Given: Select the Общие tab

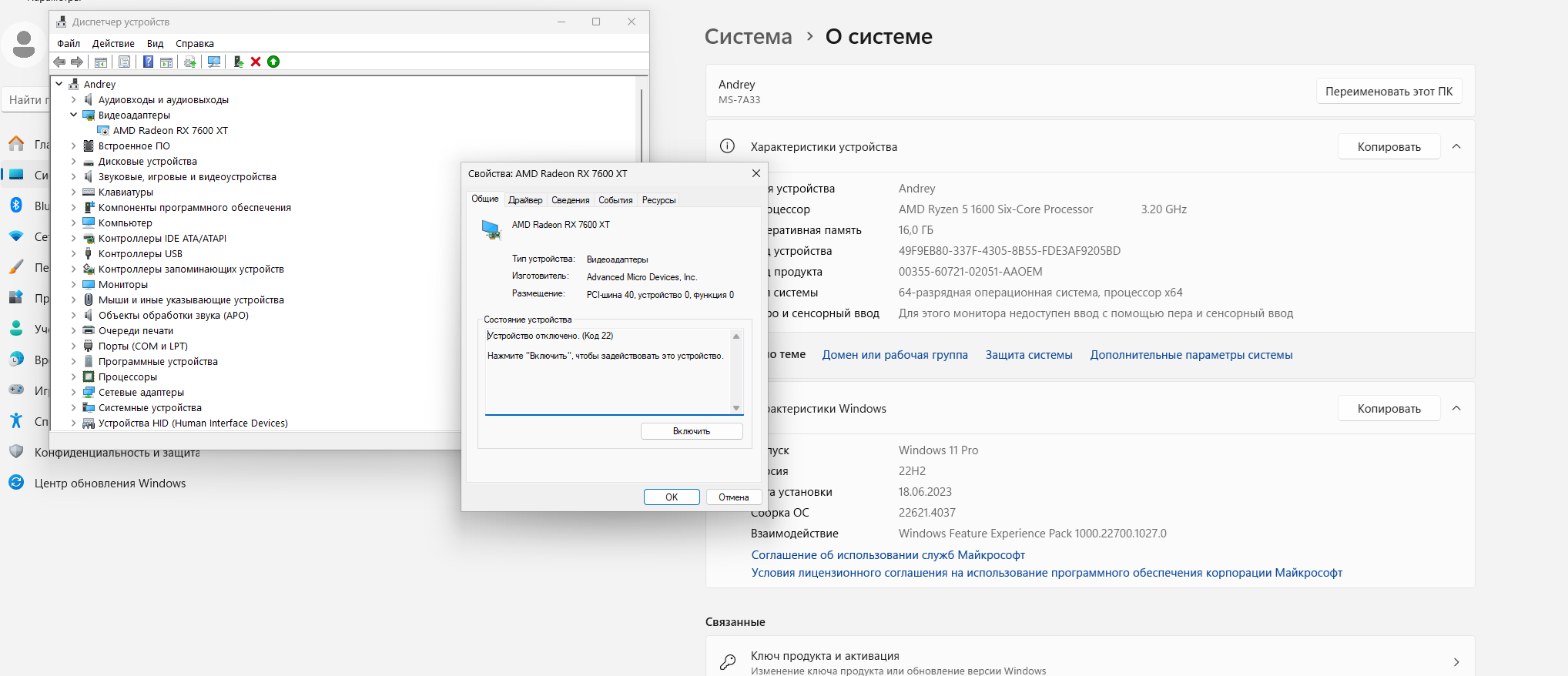Looking at the screenshot, I should coord(485,199).
